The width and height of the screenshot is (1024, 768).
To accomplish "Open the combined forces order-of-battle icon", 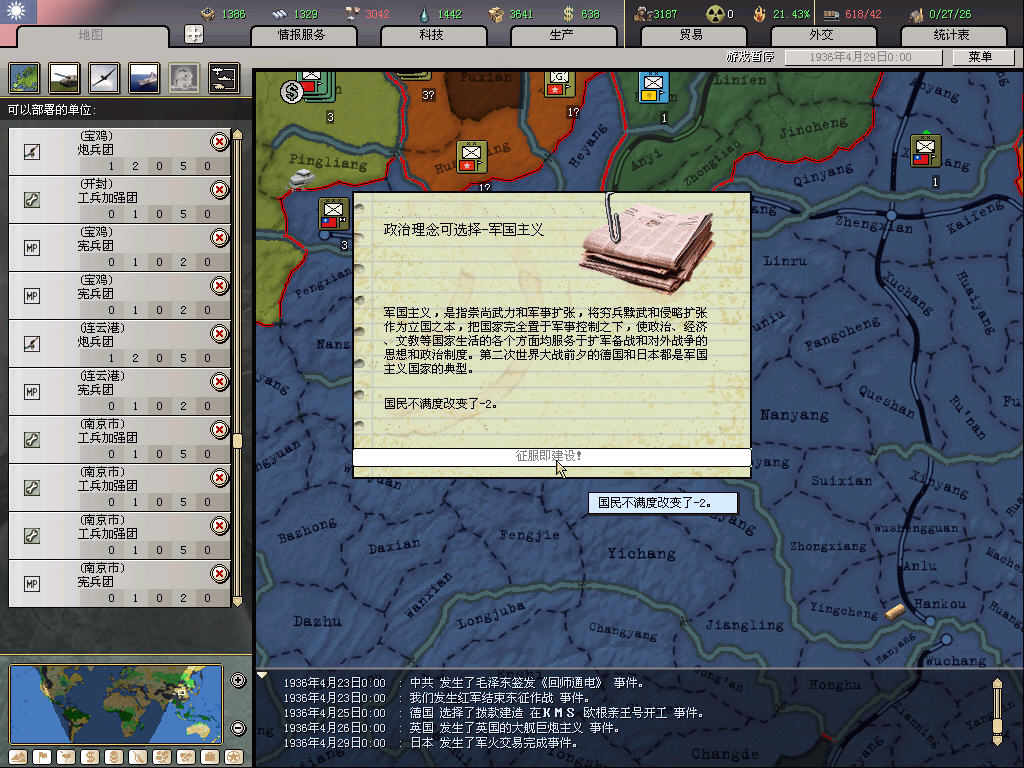I will (223, 77).
